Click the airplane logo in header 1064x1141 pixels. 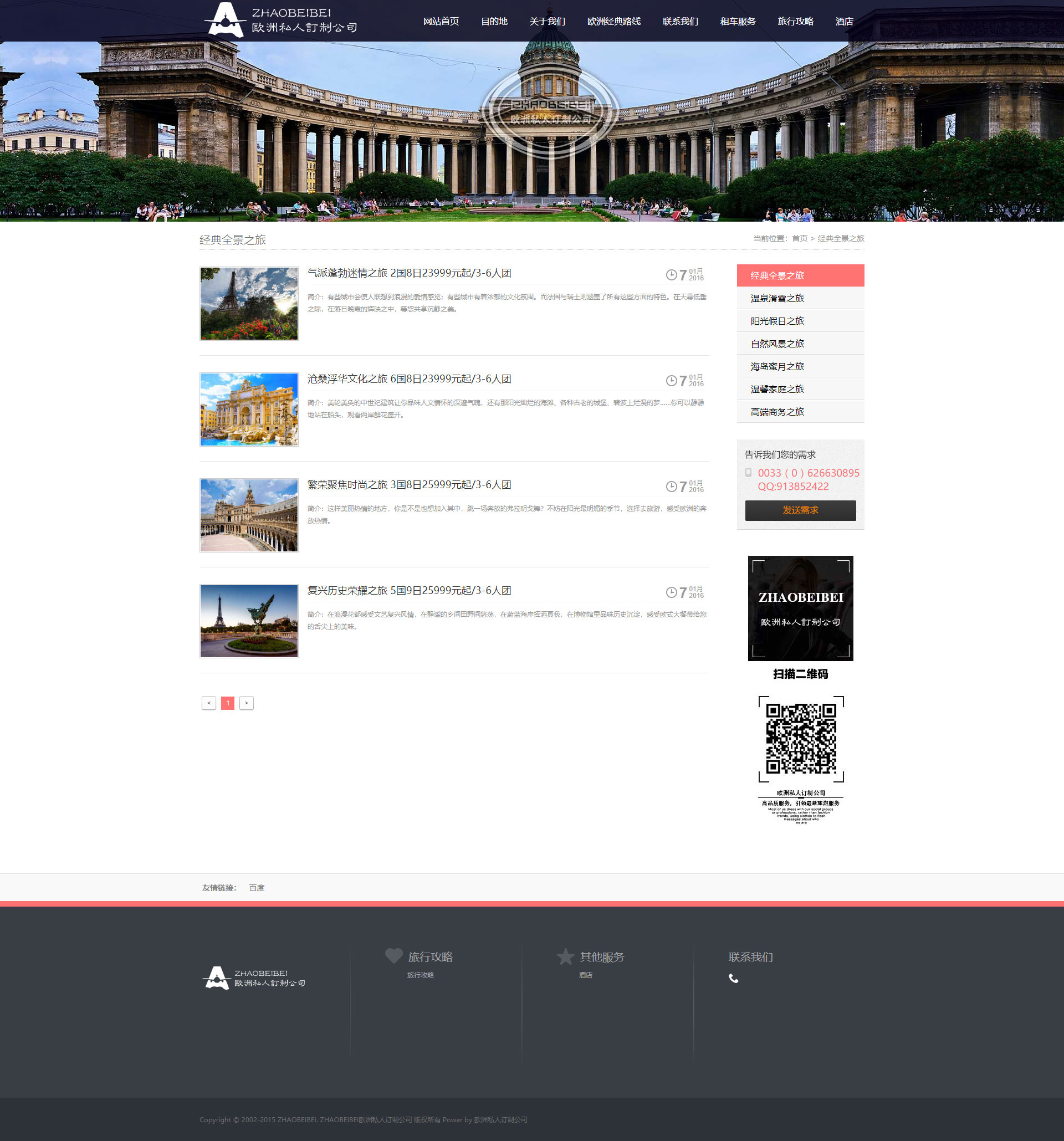(x=226, y=20)
